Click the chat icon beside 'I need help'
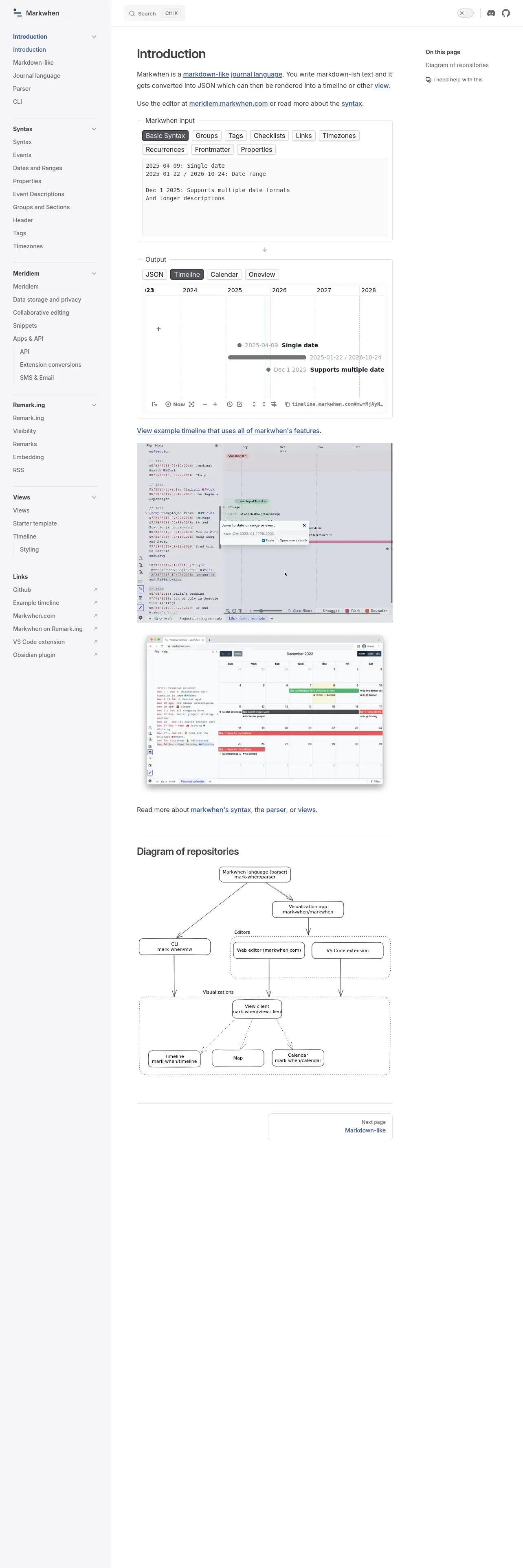523x1568 pixels. (x=428, y=80)
